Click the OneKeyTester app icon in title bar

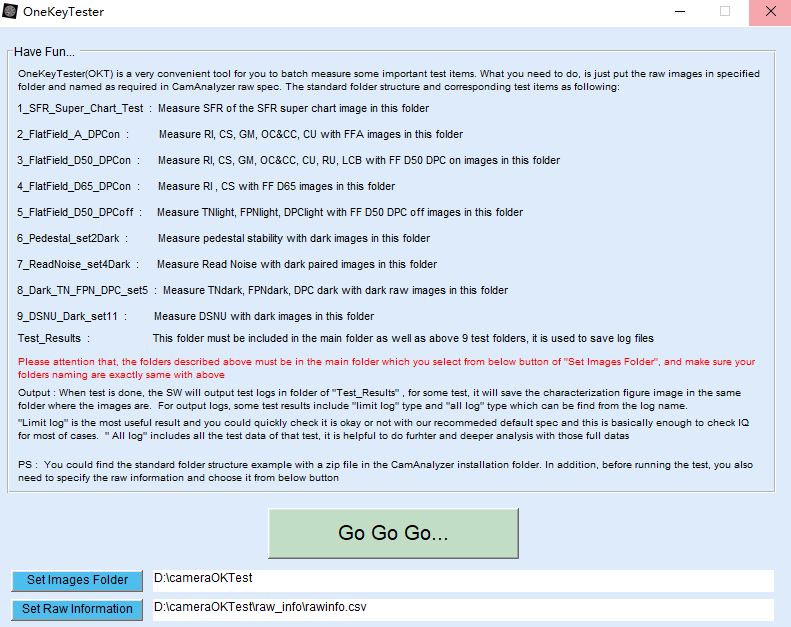10,11
